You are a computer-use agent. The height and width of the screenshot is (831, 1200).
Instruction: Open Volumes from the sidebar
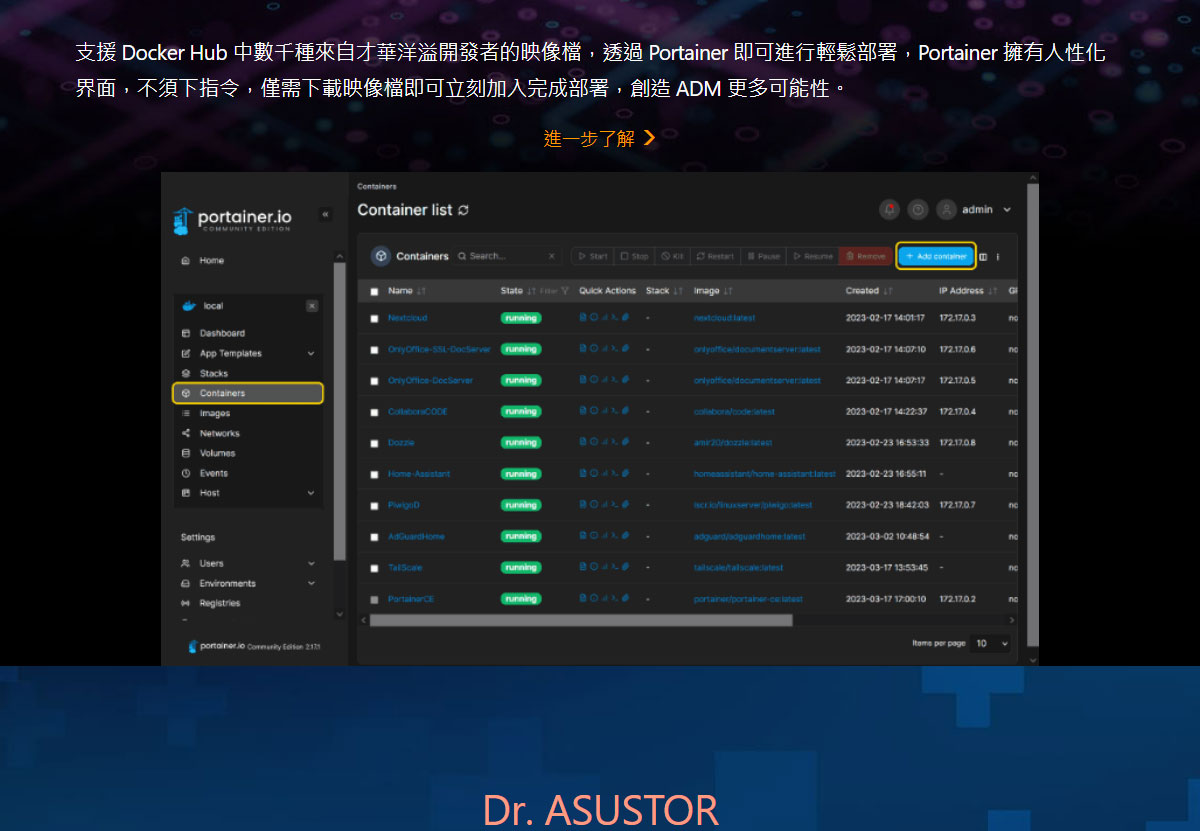tap(185, 453)
